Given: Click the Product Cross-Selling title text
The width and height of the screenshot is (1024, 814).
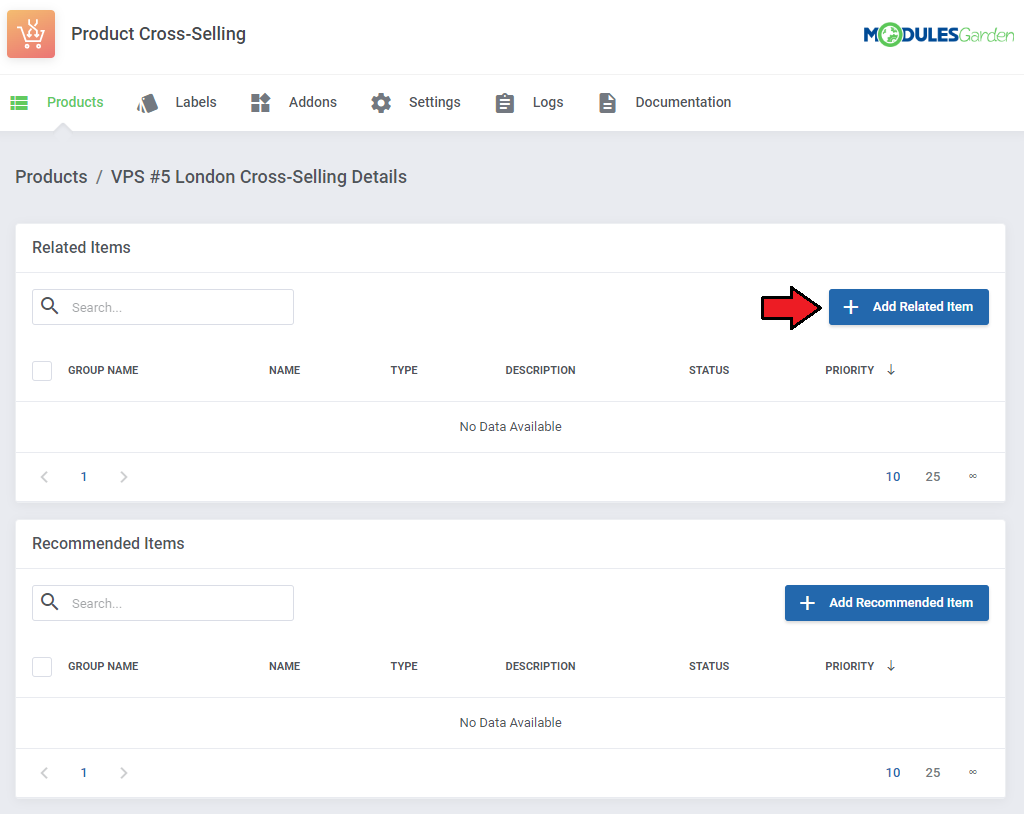Looking at the screenshot, I should (159, 34).
